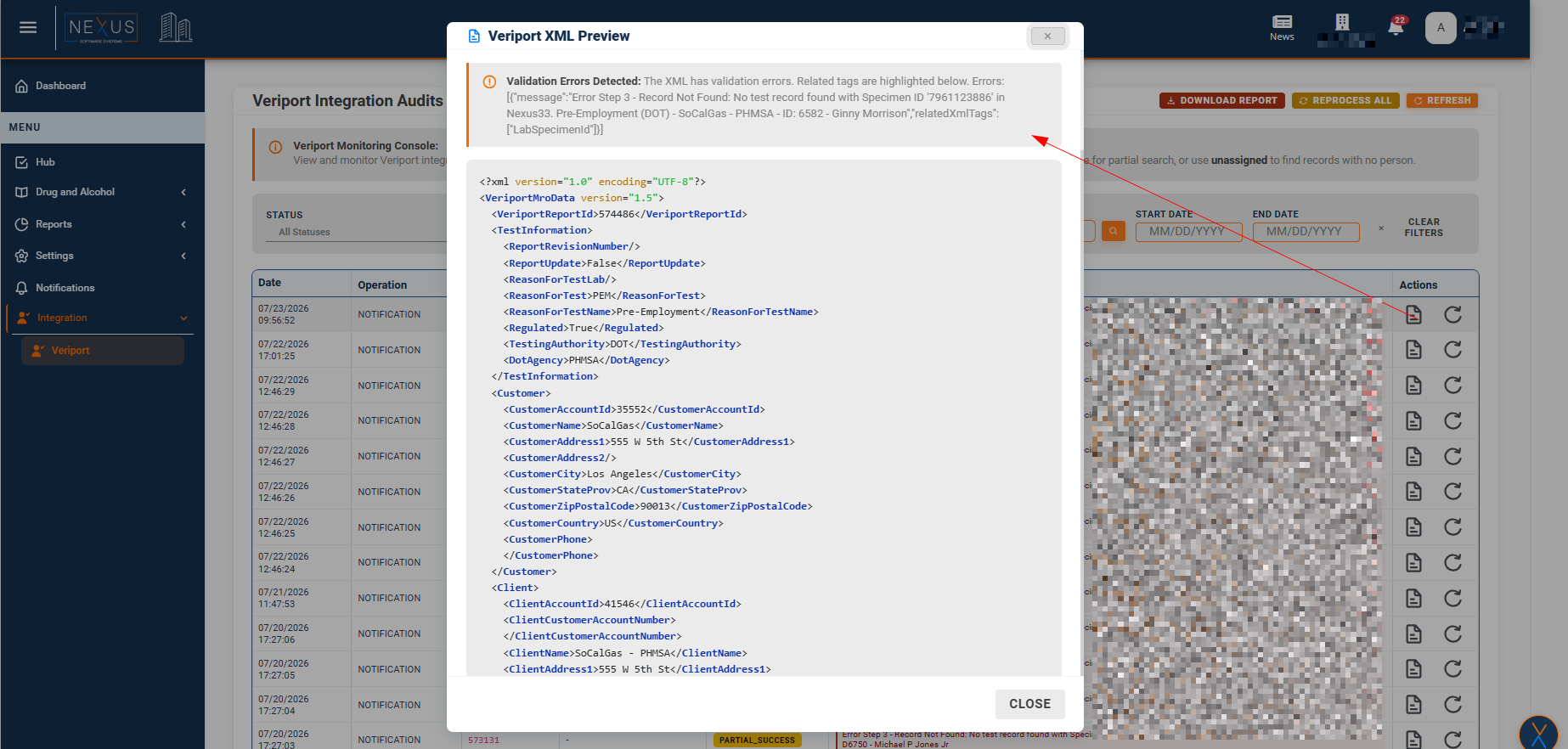Reprocess the 07/23/2026 09:56:52 record
Image resolution: width=1568 pixels, height=749 pixels.
point(1453,315)
